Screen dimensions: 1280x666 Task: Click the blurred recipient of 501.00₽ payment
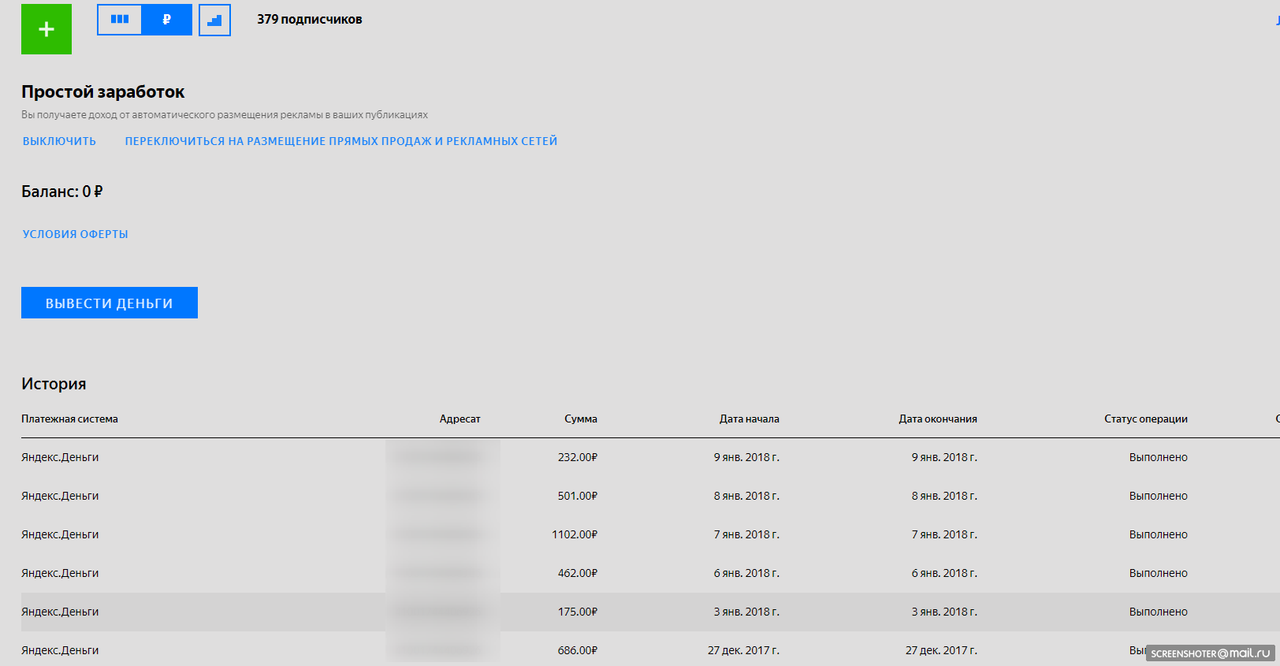[x=443, y=496]
